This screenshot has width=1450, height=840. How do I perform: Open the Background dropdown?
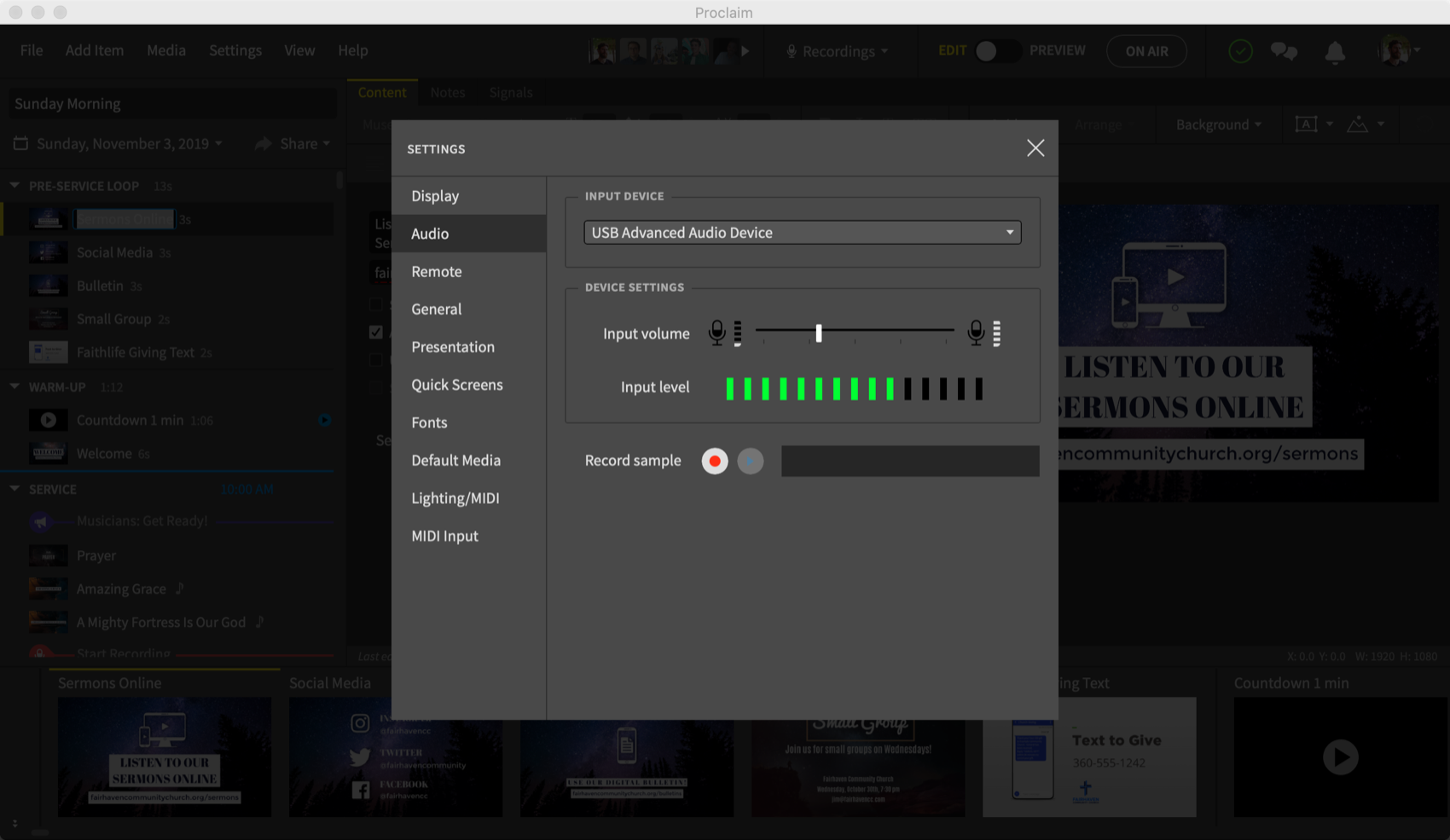(x=1218, y=125)
